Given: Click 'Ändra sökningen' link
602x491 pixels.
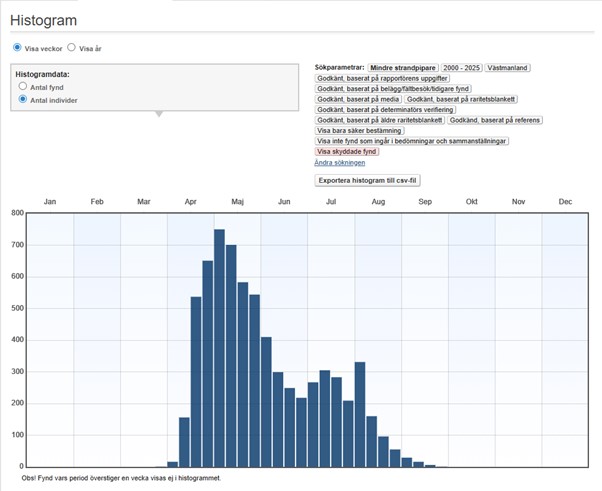Looking at the screenshot, I should click(x=339, y=162).
